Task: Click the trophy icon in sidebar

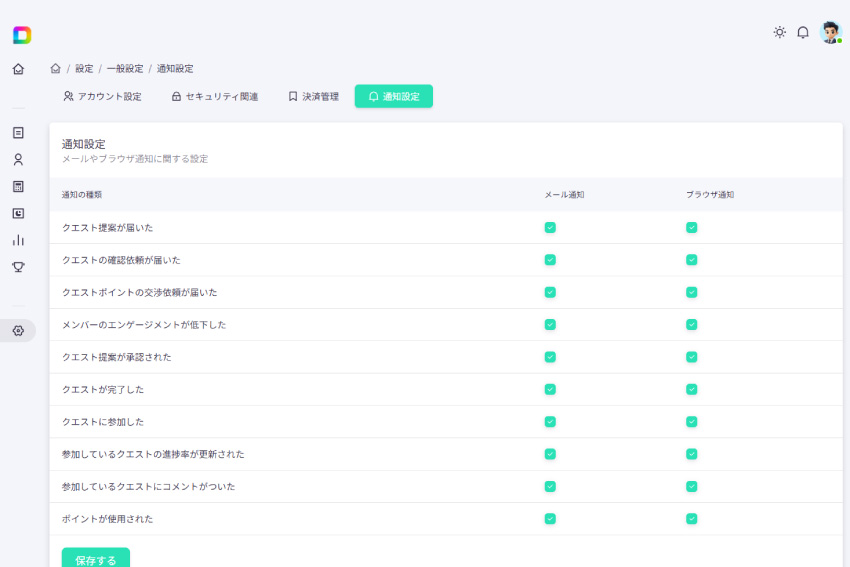Action: tap(18, 267)
